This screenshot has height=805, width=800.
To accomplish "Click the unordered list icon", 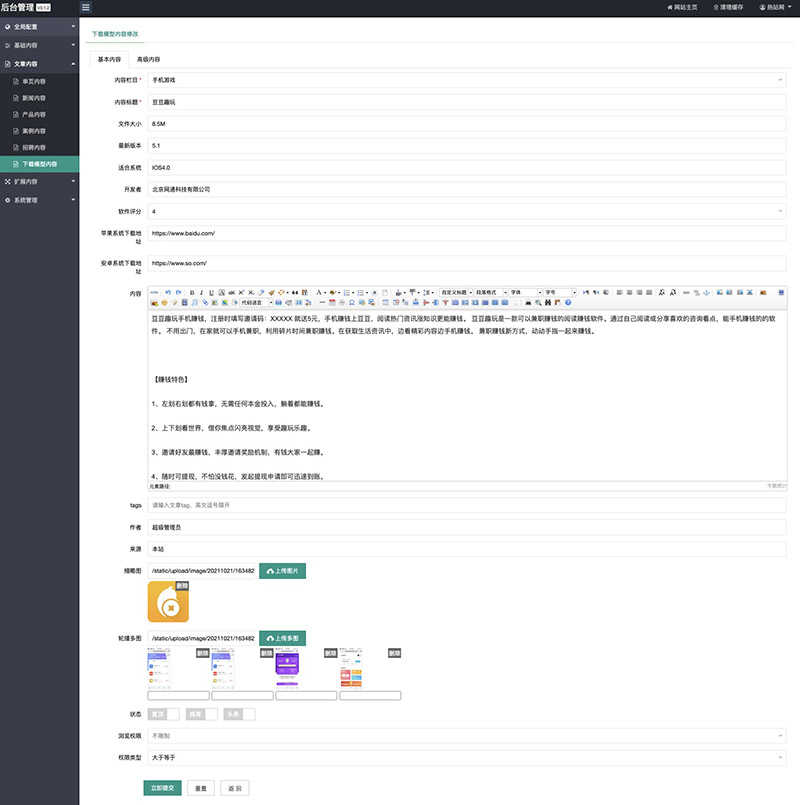I will pyautogui.click(x=360, y=292).
